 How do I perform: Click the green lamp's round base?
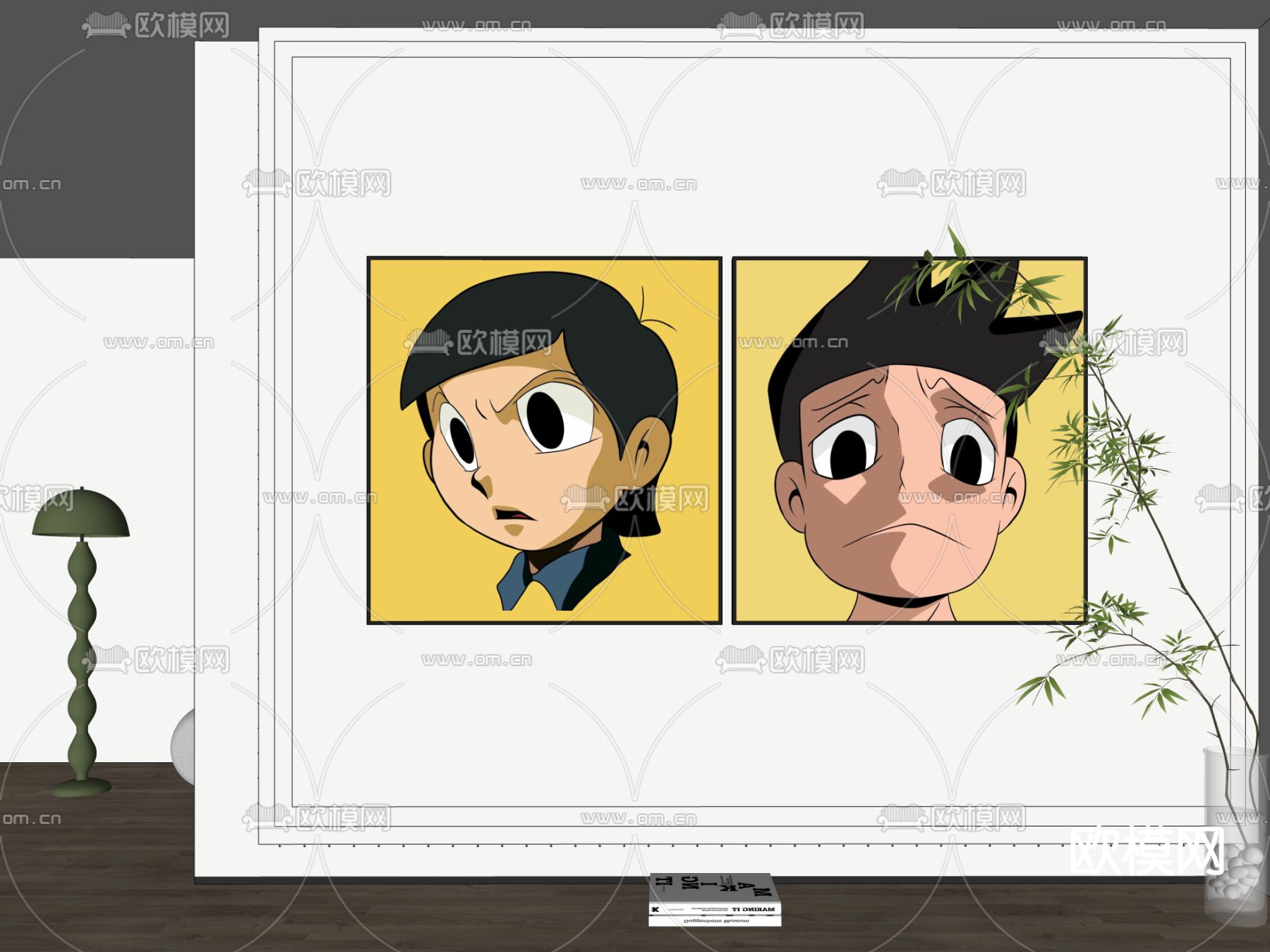tap(82, 787)
